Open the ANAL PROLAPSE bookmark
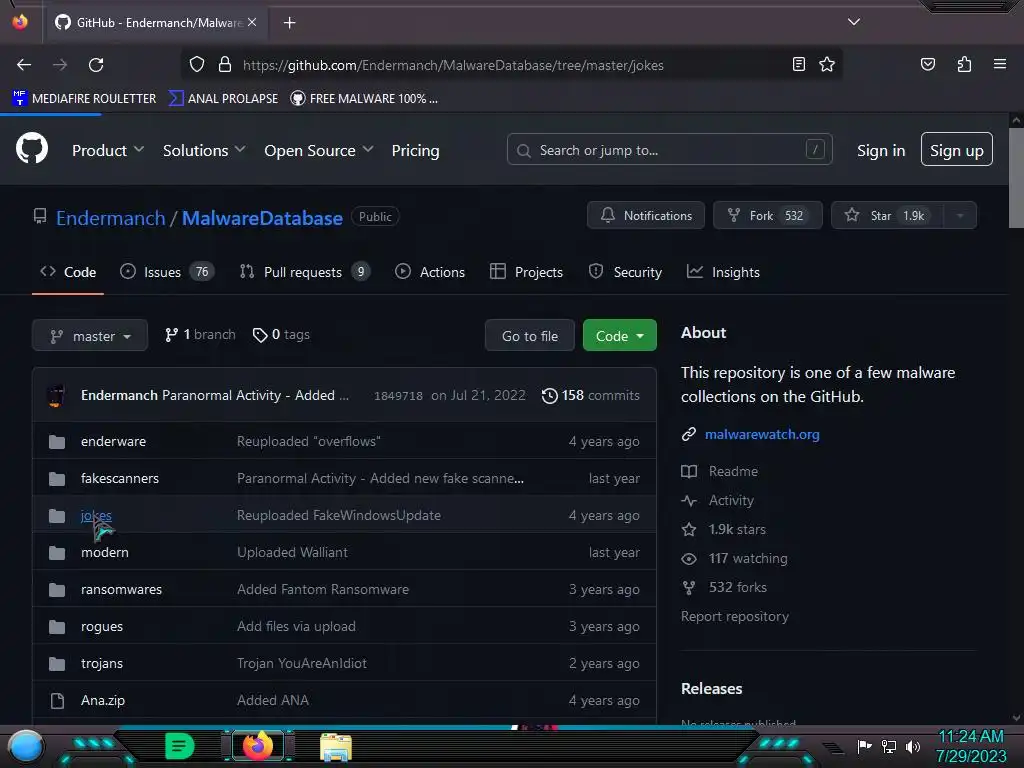Screen dimensions: 1024x768 (x=223, y=99)
